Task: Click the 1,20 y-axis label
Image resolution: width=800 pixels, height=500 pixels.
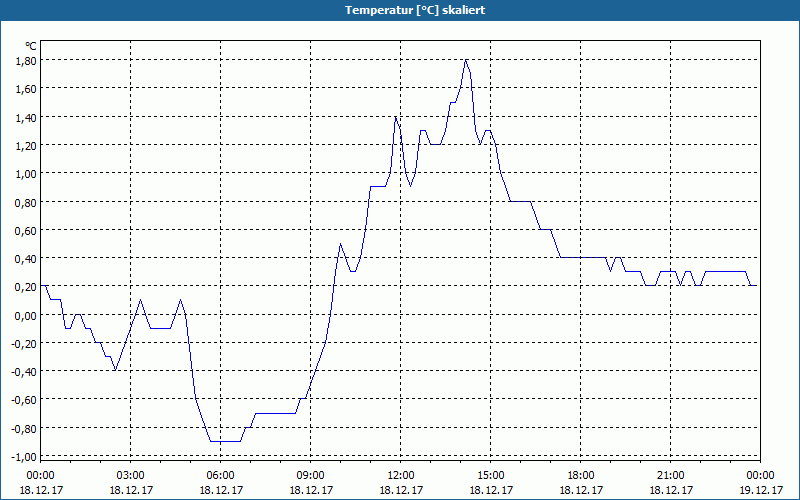Action: 27,145
